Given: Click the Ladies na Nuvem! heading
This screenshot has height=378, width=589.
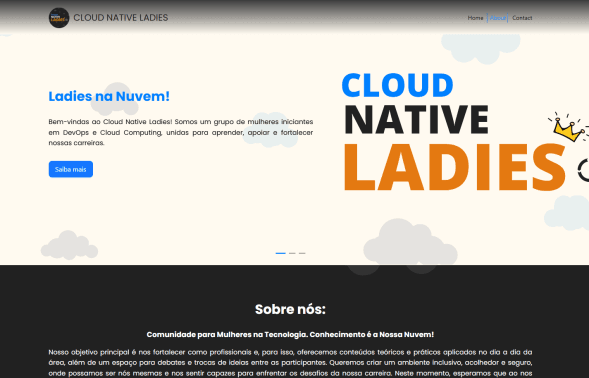Looking at the screenshot, I should point(109,96).
